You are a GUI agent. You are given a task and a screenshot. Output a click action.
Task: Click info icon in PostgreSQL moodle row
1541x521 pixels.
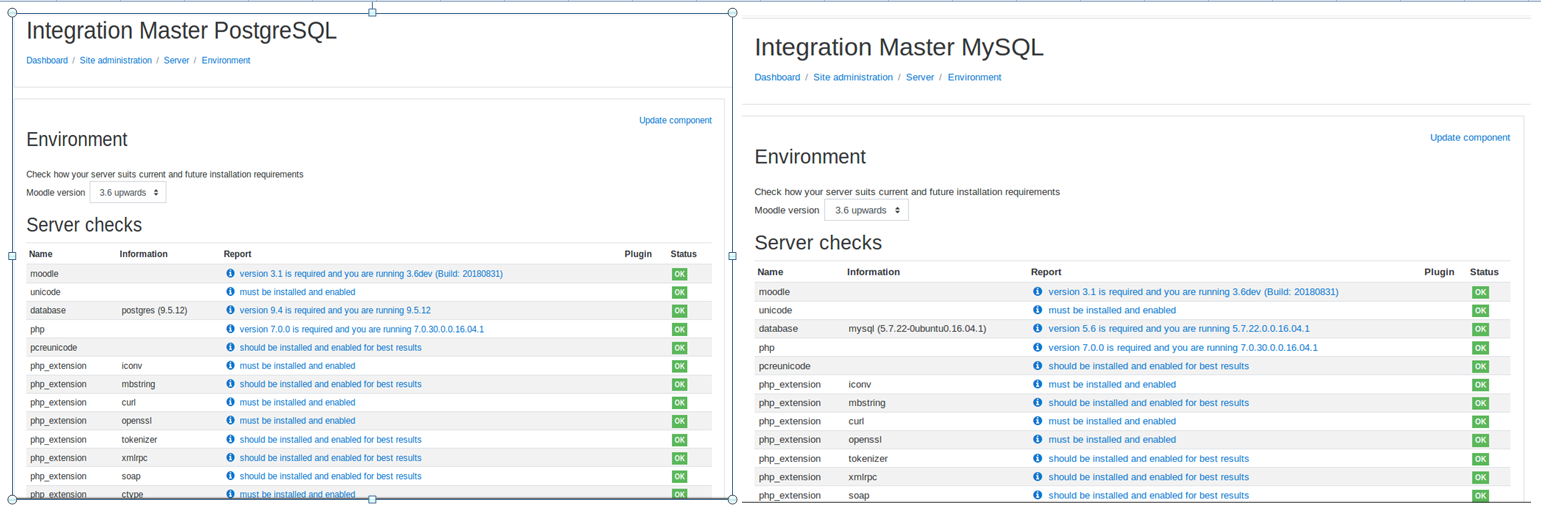coord(230,273)
